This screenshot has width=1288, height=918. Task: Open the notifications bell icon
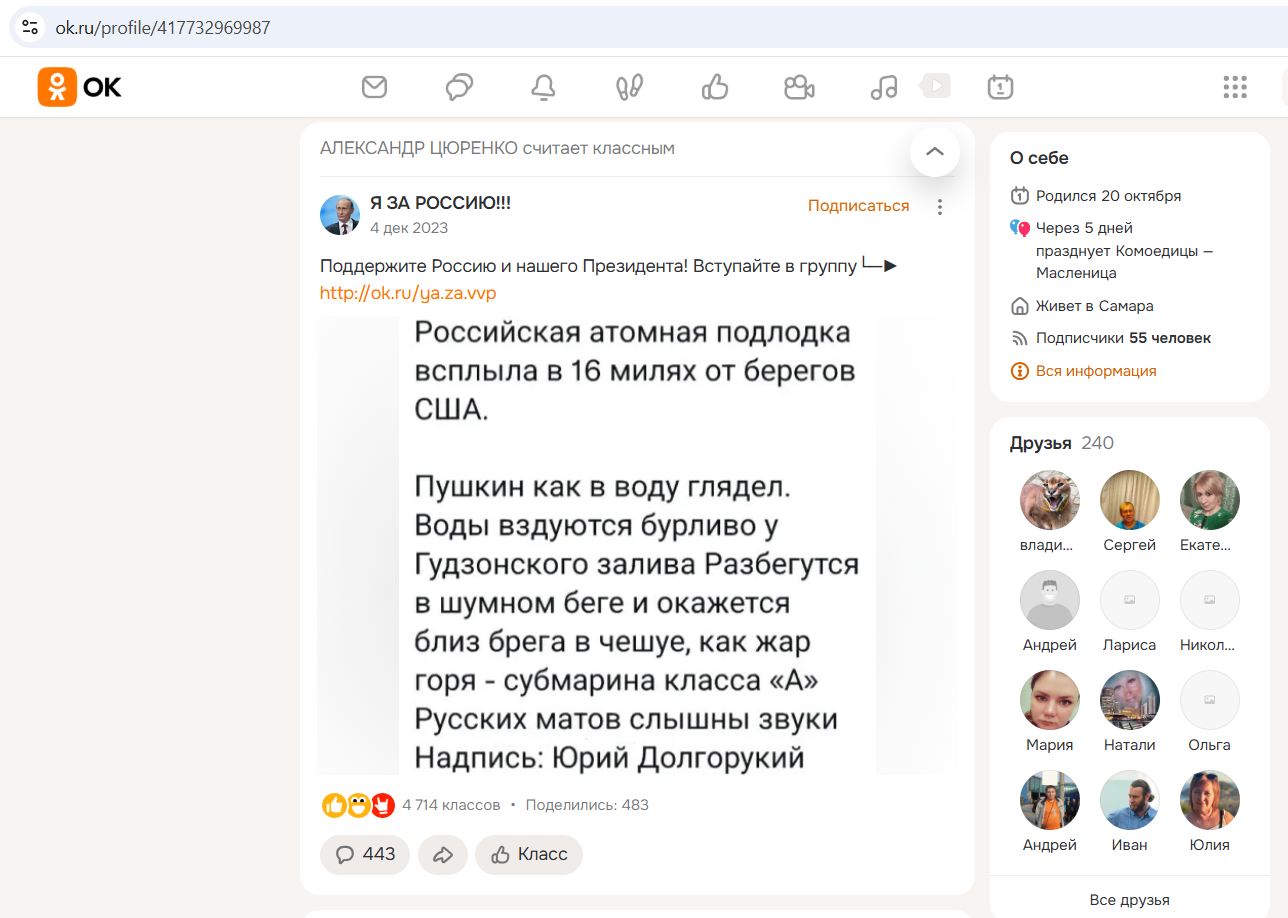(x=542, y=87)
